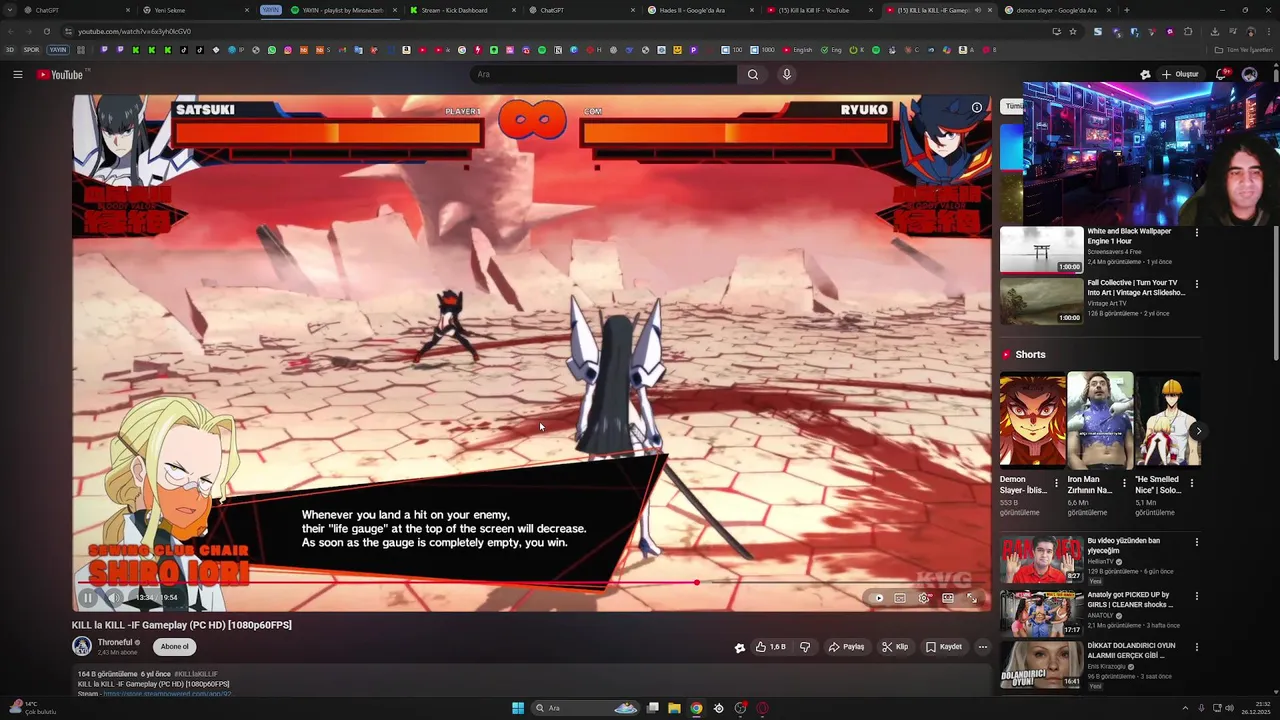Dislike the video with the thumbs down

pyautogui.click(x=805, y=647)
